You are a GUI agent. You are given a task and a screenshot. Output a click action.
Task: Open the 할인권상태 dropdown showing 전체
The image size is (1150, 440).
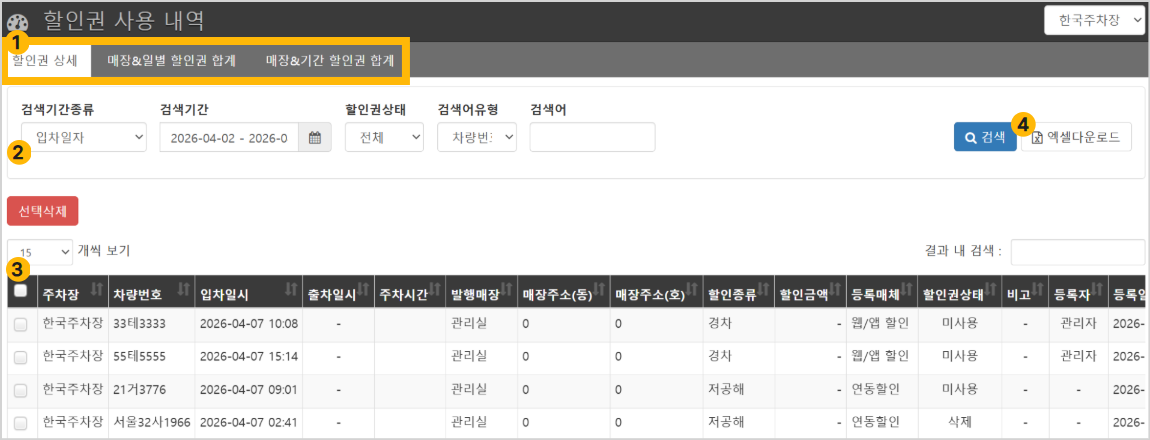[x=384, y=137]
